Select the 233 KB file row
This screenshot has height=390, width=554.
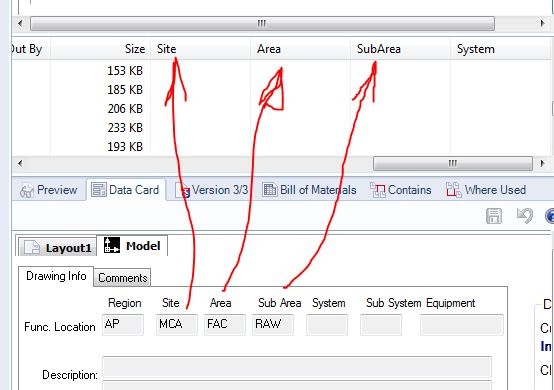(281, 128)
